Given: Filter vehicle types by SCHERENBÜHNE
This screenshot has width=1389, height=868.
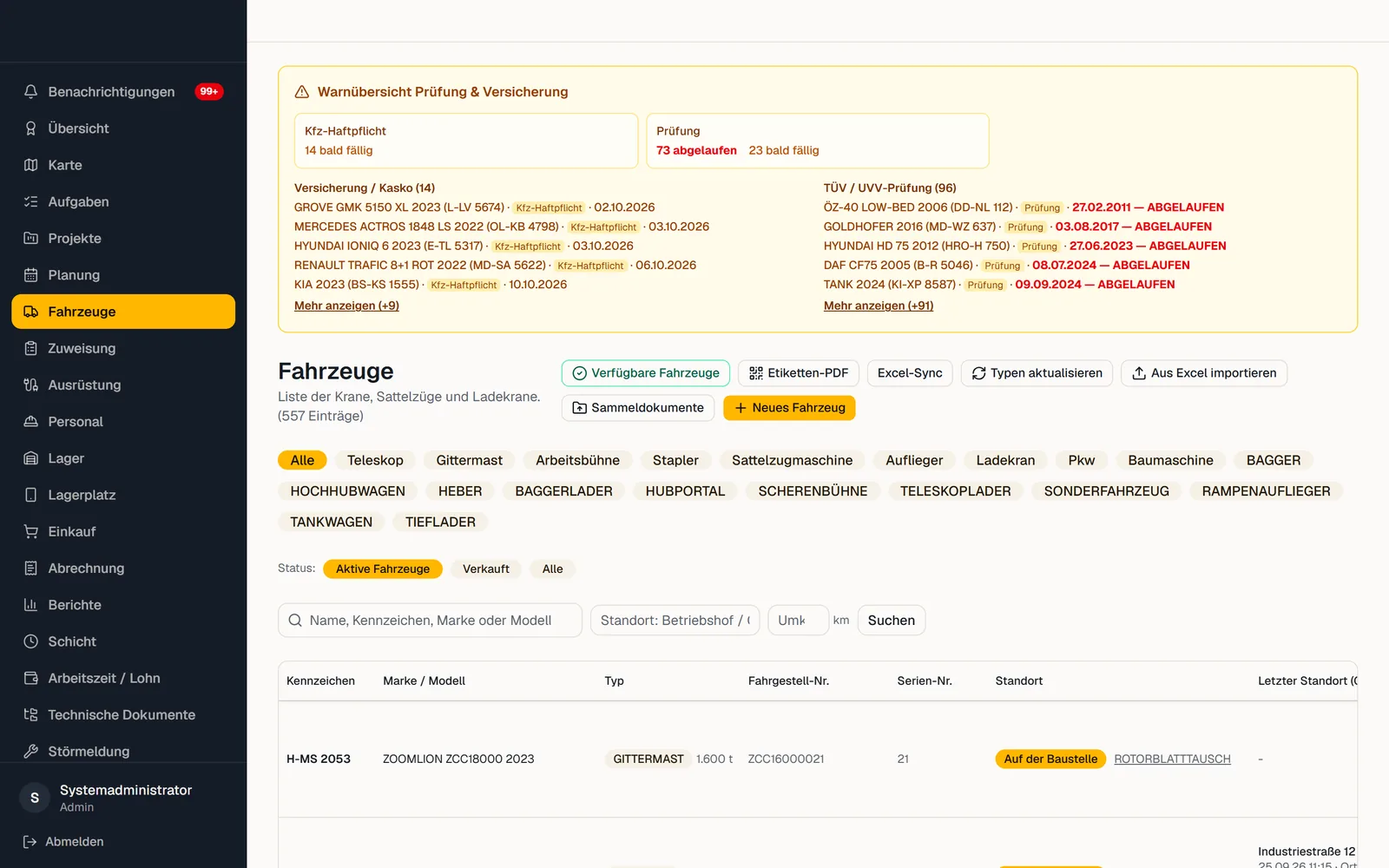Looking at the screenshot, I should click(x=813, y=491).
